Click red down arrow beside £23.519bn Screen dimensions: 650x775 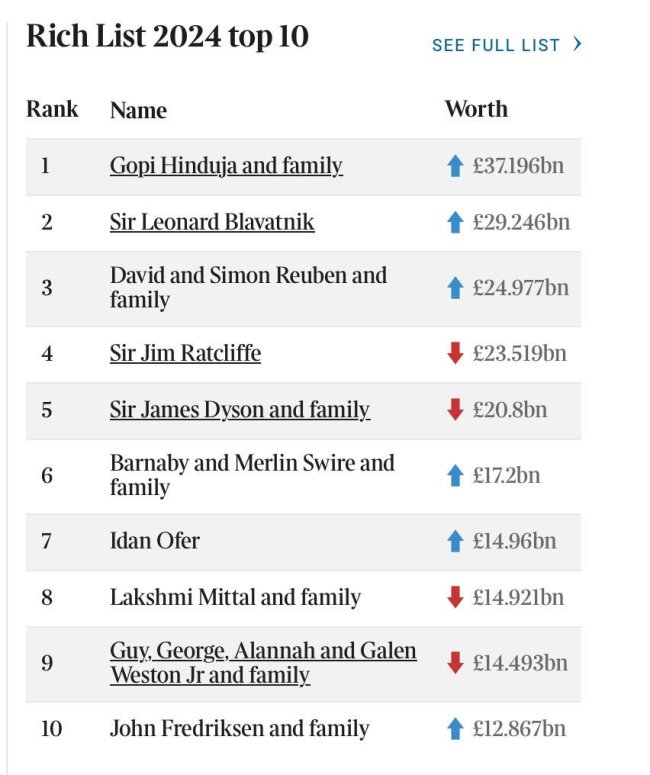pyautogui.click(x=455, y=353)
